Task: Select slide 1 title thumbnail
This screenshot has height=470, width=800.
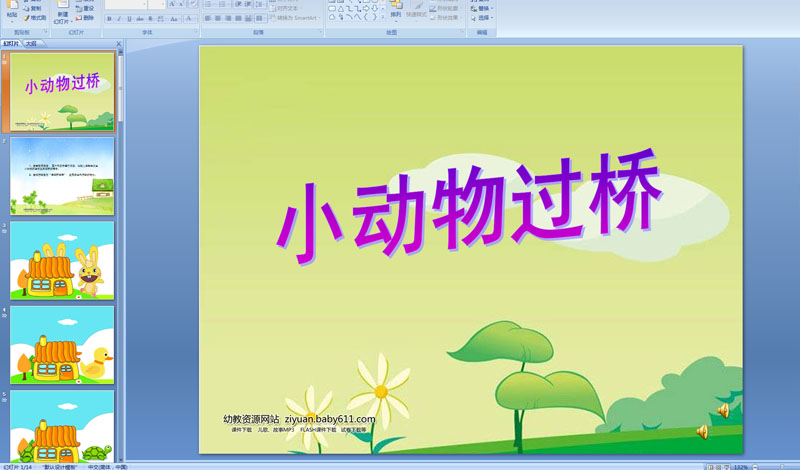Action: [x=62, y=91]
